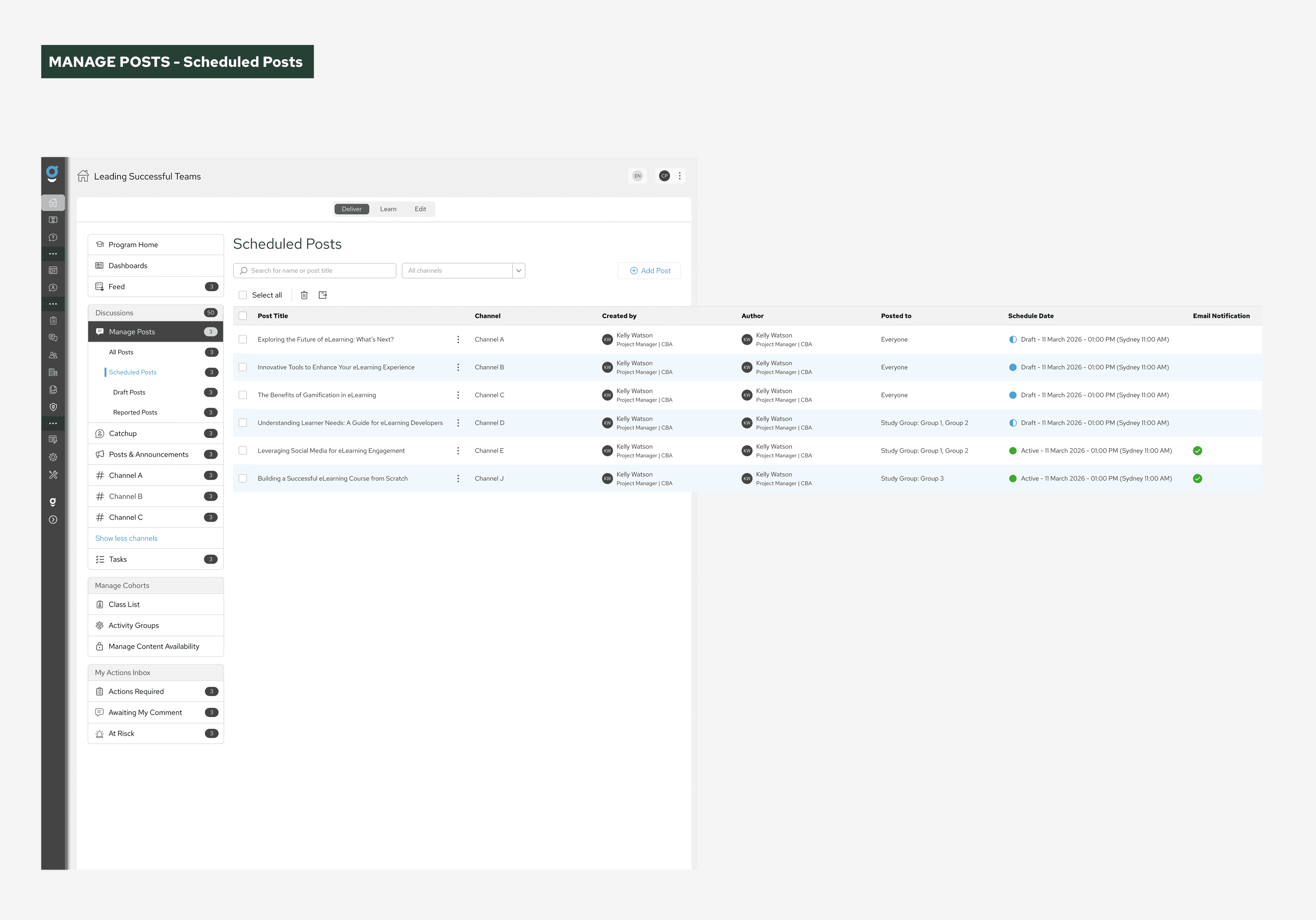This screenshot has width=1316, height=920.
Task: Collapse the Discussions section header
Action: [x=155, y=313]
